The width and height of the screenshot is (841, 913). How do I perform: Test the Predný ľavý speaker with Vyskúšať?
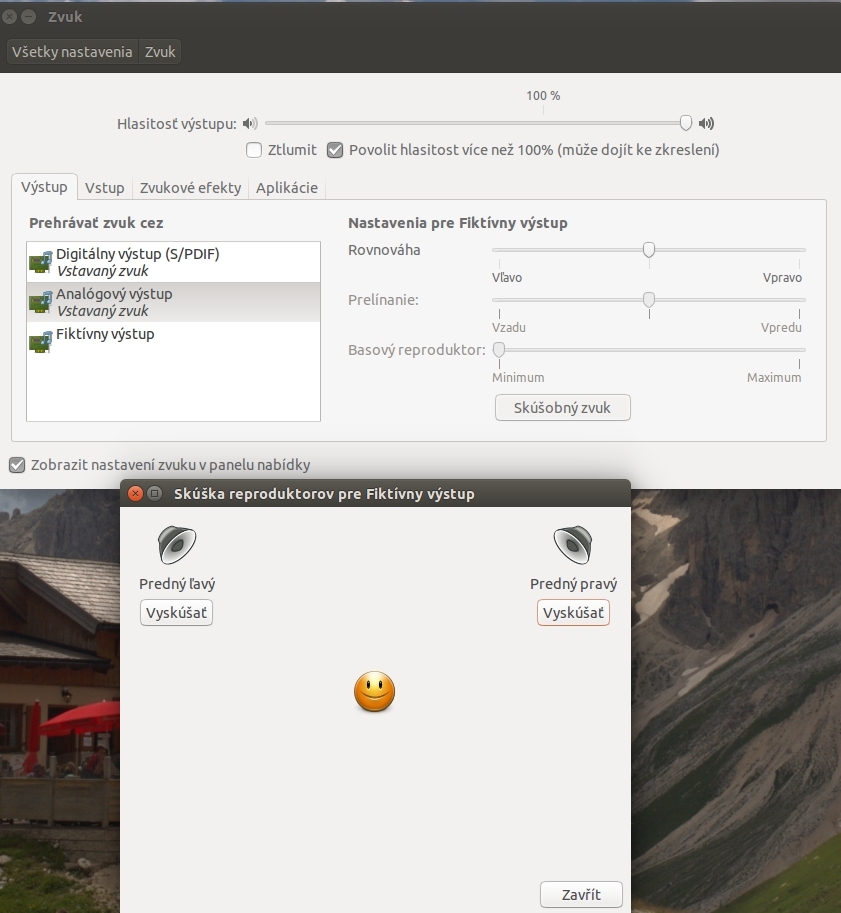click(x=176, y=613)
